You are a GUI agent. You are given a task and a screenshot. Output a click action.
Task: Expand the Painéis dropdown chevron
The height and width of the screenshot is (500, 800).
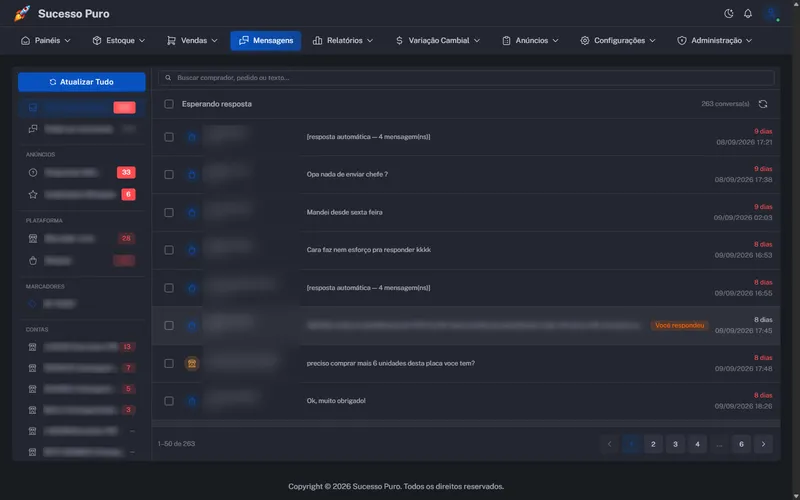pyautogui.click(x=67, y=41)
